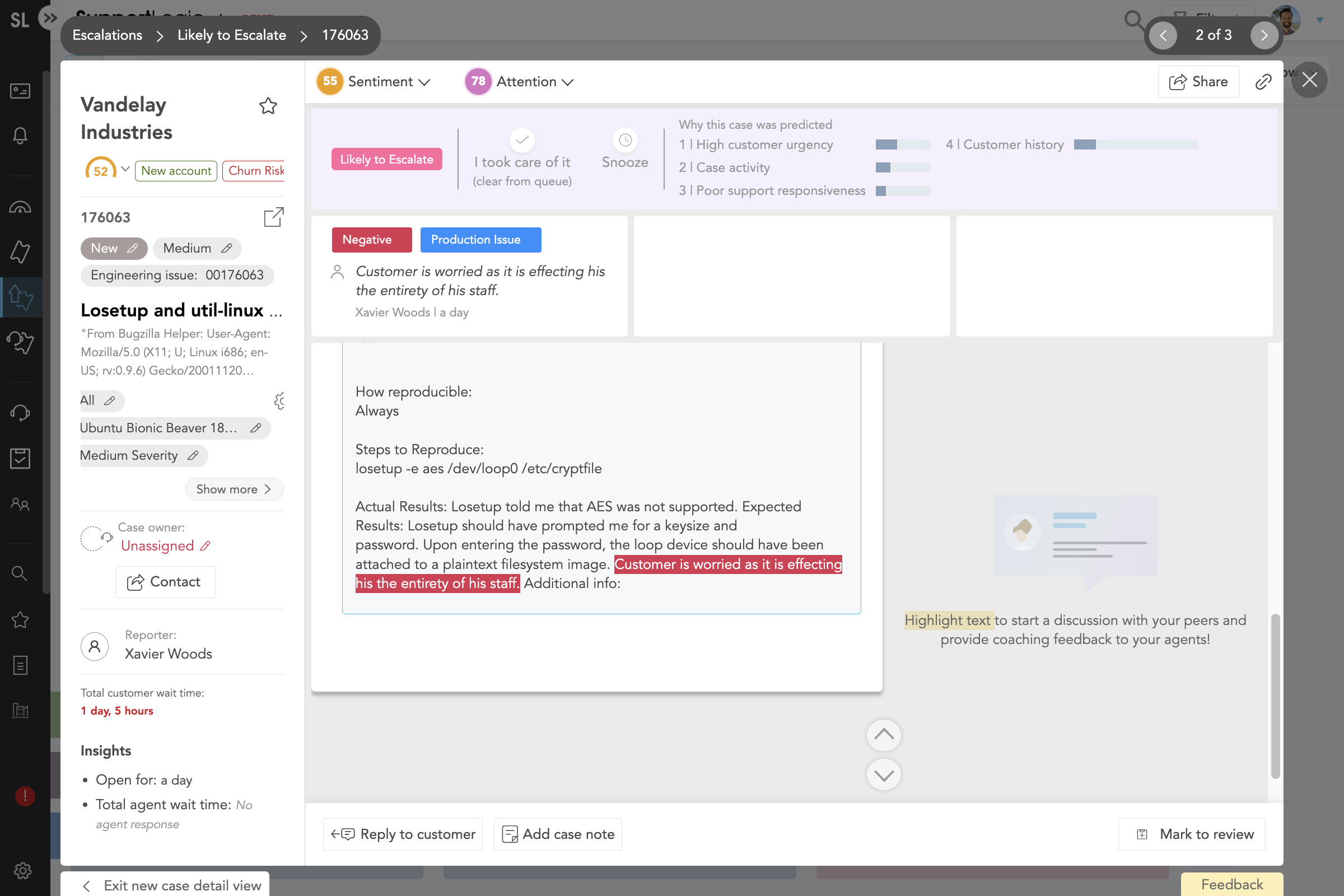Expand Show more case fields

pos(234,489)
